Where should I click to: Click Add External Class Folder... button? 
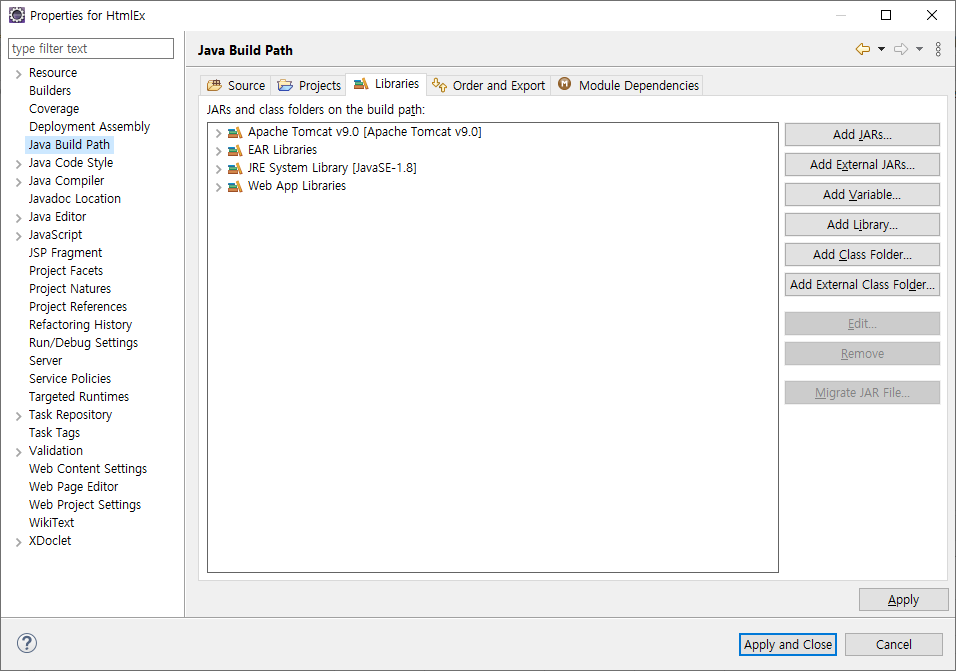click(862, 285)
